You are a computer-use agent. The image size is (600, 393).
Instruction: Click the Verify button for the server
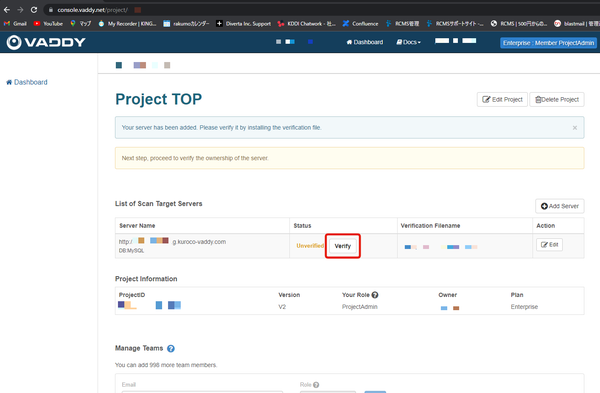[342, 246]
